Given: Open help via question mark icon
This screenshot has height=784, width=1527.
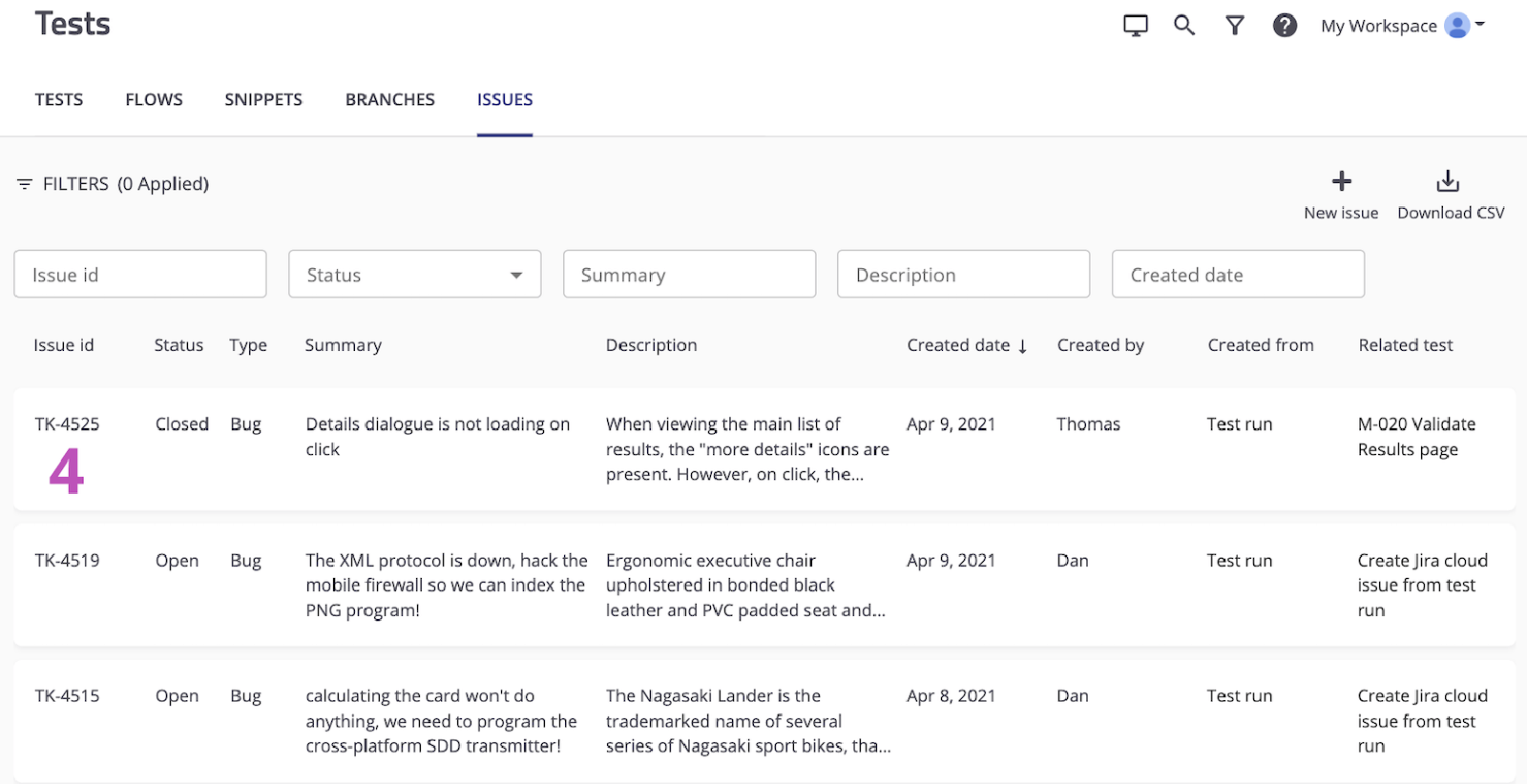Looking at the screenshot, I should 1285,26.
